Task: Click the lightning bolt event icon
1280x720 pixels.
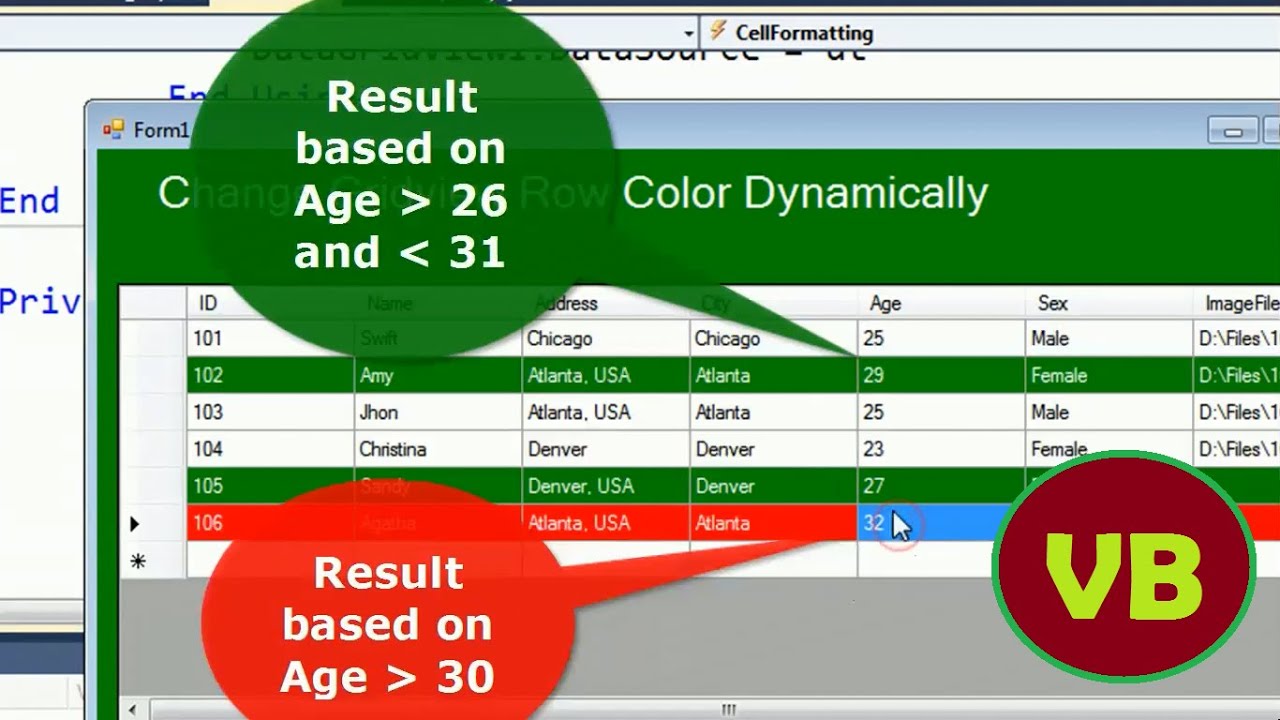Action: (x=717, y=32)
